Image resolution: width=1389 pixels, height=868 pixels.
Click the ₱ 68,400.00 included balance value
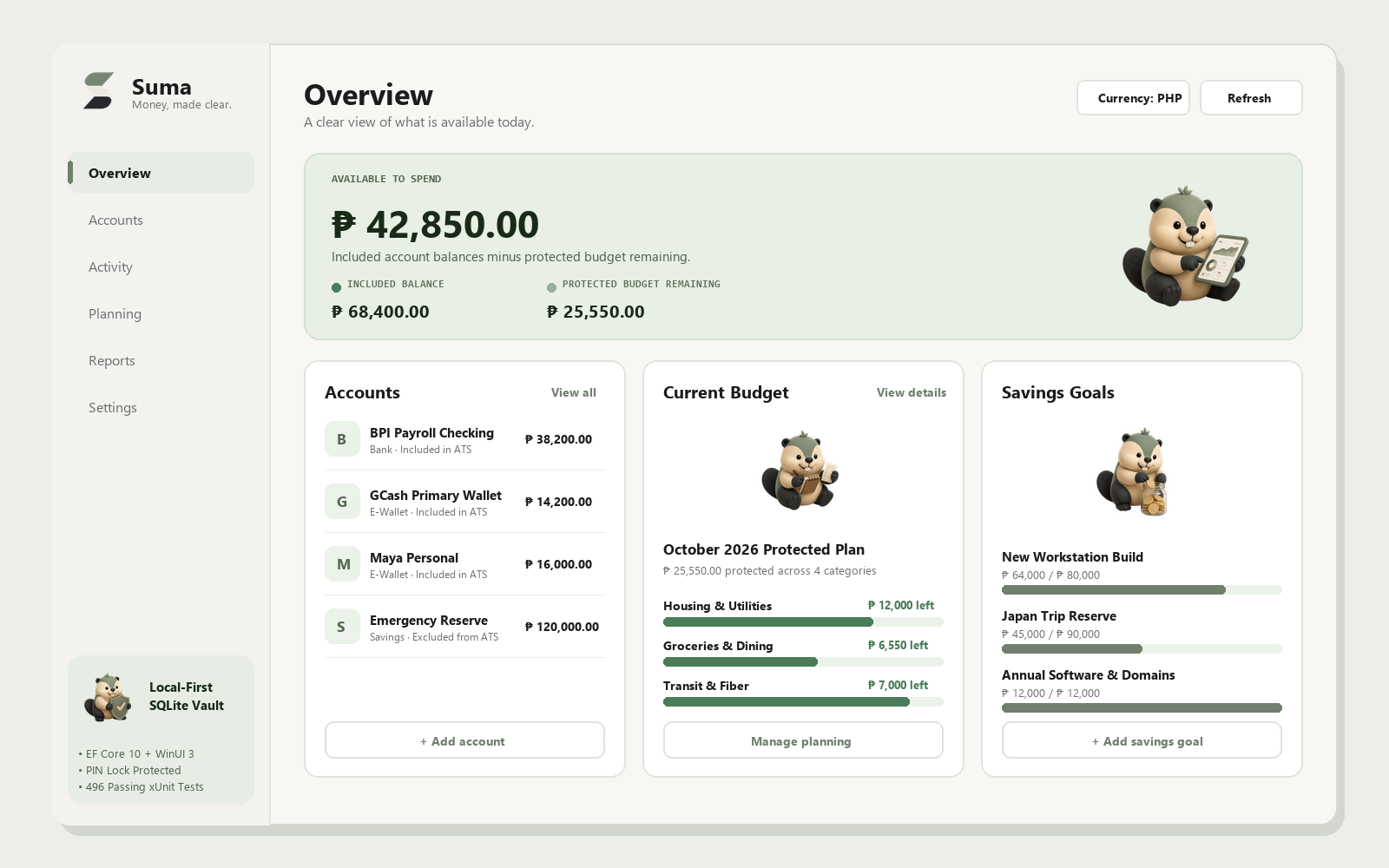pos(380,312)
